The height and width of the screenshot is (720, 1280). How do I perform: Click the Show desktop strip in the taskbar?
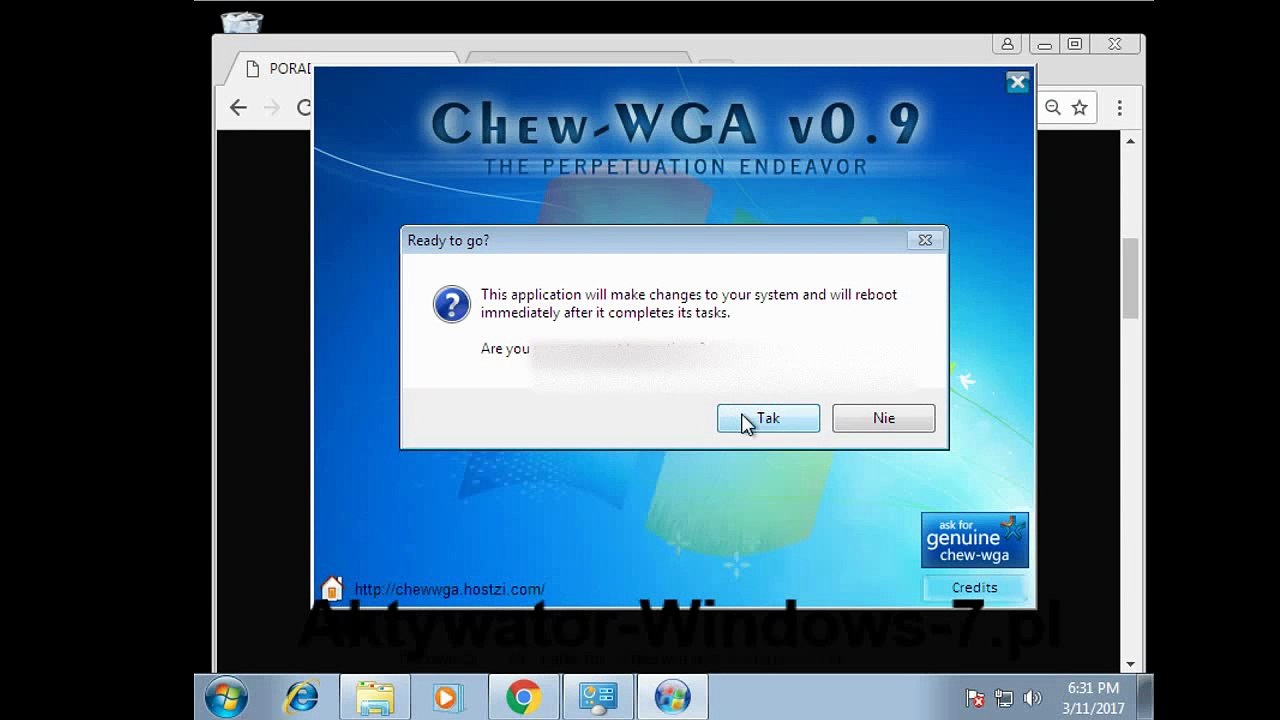[1146, 696]
